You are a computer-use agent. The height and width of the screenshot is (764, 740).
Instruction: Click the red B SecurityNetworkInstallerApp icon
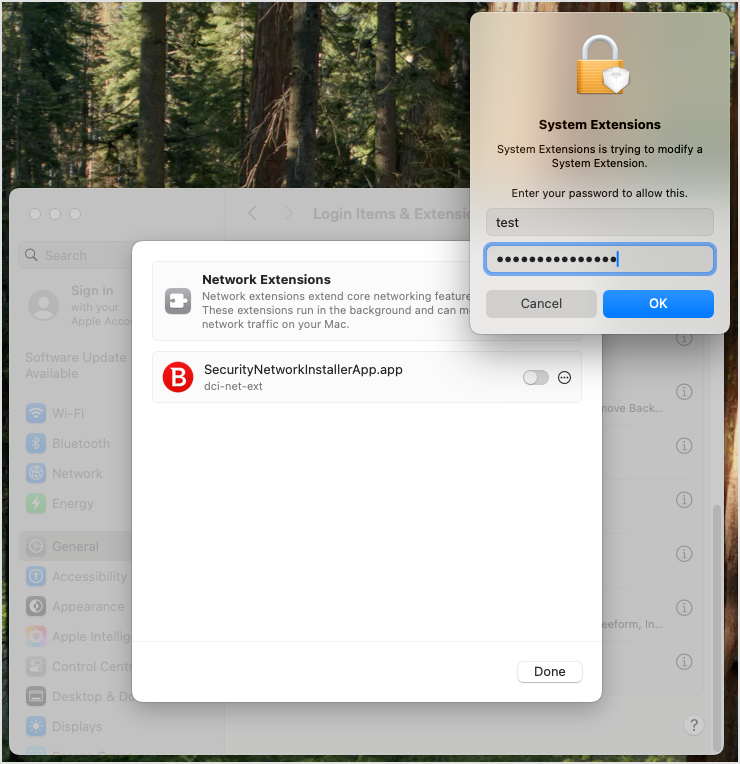tap(178, 377)
